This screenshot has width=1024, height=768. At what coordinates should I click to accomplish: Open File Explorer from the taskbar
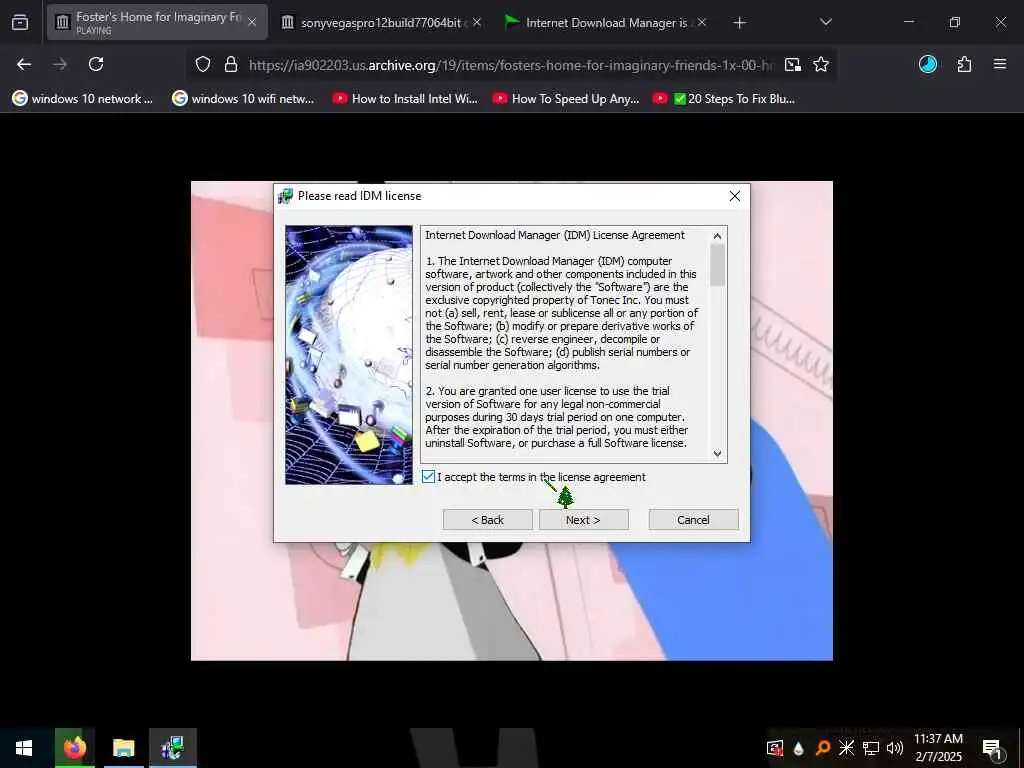click(x=123, y=748)
